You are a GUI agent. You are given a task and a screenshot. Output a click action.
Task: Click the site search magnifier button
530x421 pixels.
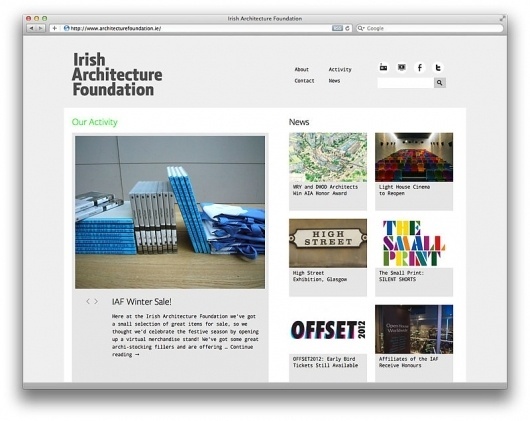(x=440, y=82)
